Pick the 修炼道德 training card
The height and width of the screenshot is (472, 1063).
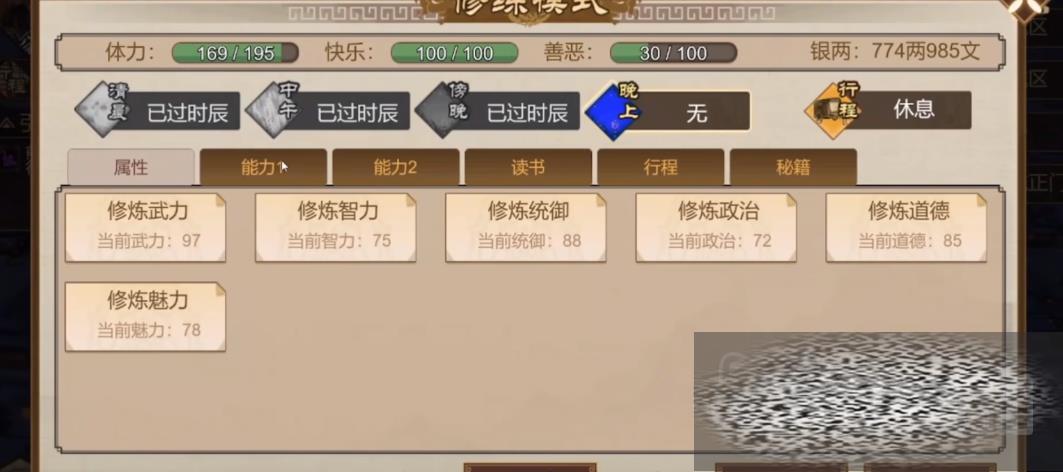906,227
